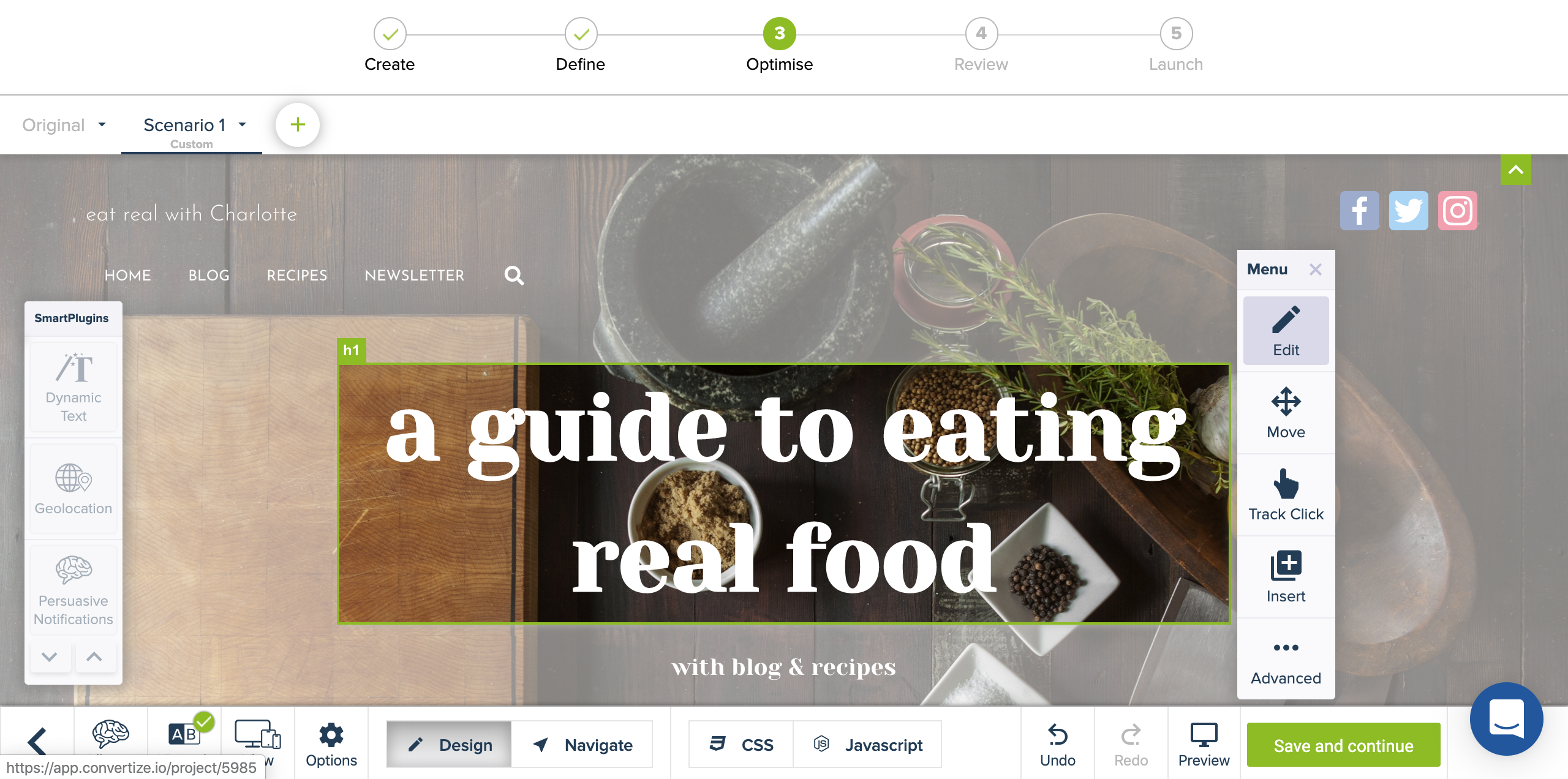Open the live chat bubble

click(x=1506, y=718)
